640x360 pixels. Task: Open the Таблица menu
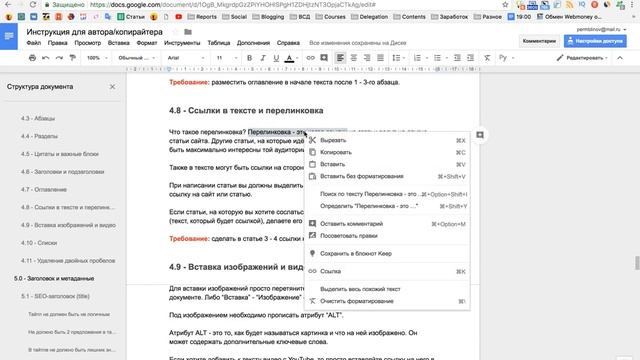coord(219,43)
